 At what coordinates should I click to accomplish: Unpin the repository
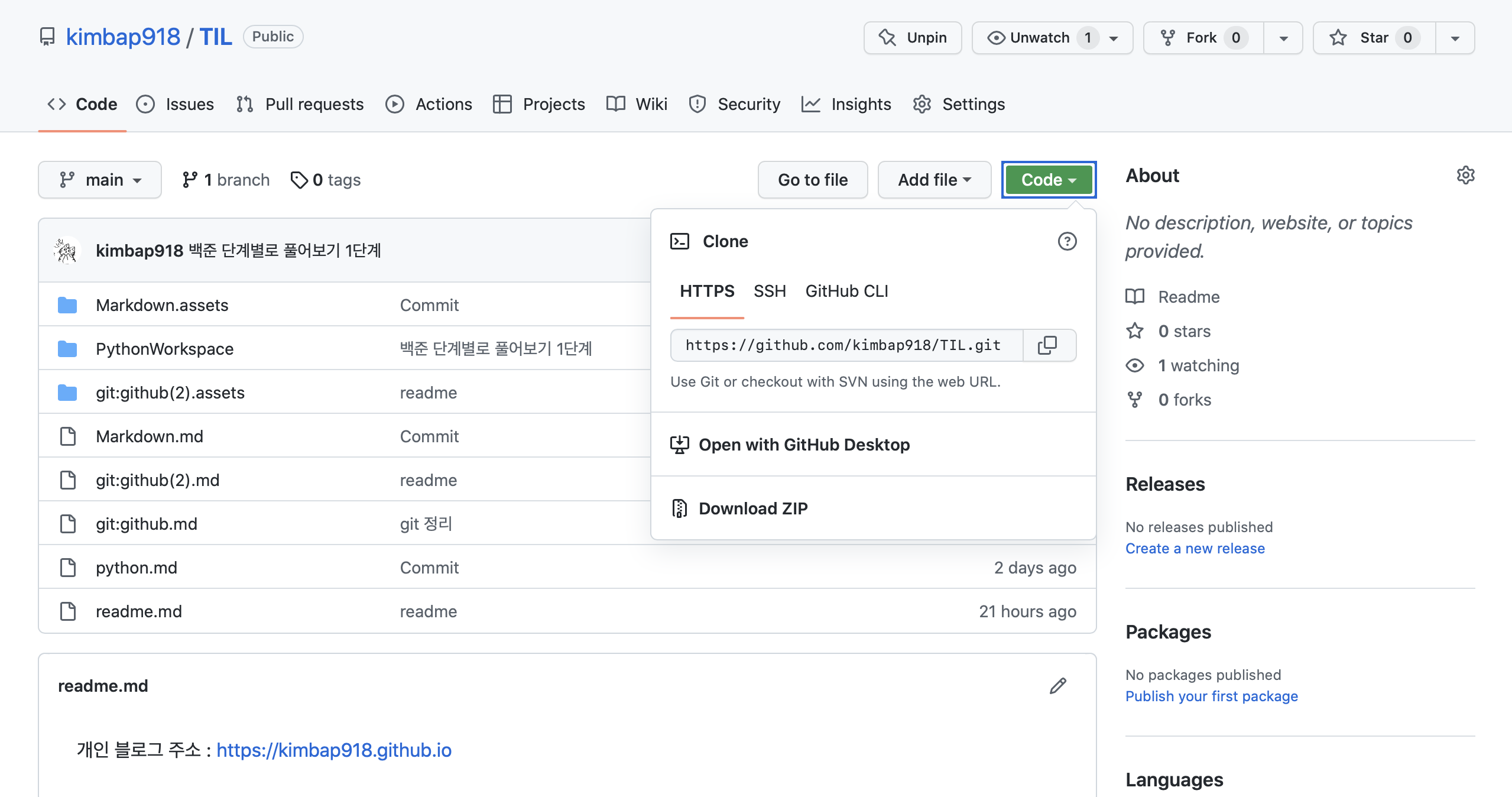click(x=913, y=38)
